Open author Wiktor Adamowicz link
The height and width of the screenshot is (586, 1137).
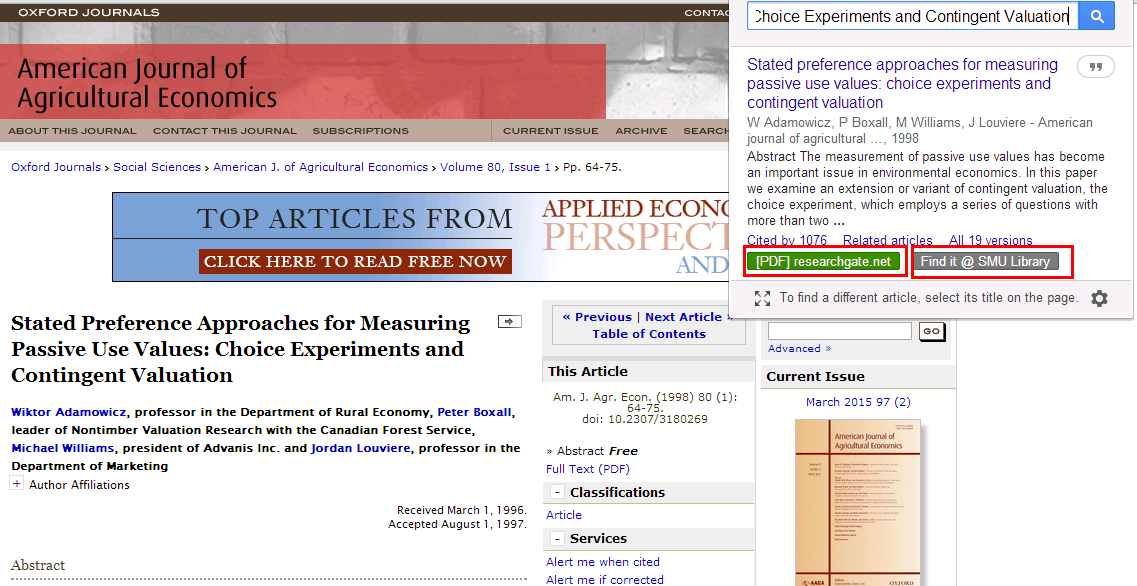click(x=68, y=412)
